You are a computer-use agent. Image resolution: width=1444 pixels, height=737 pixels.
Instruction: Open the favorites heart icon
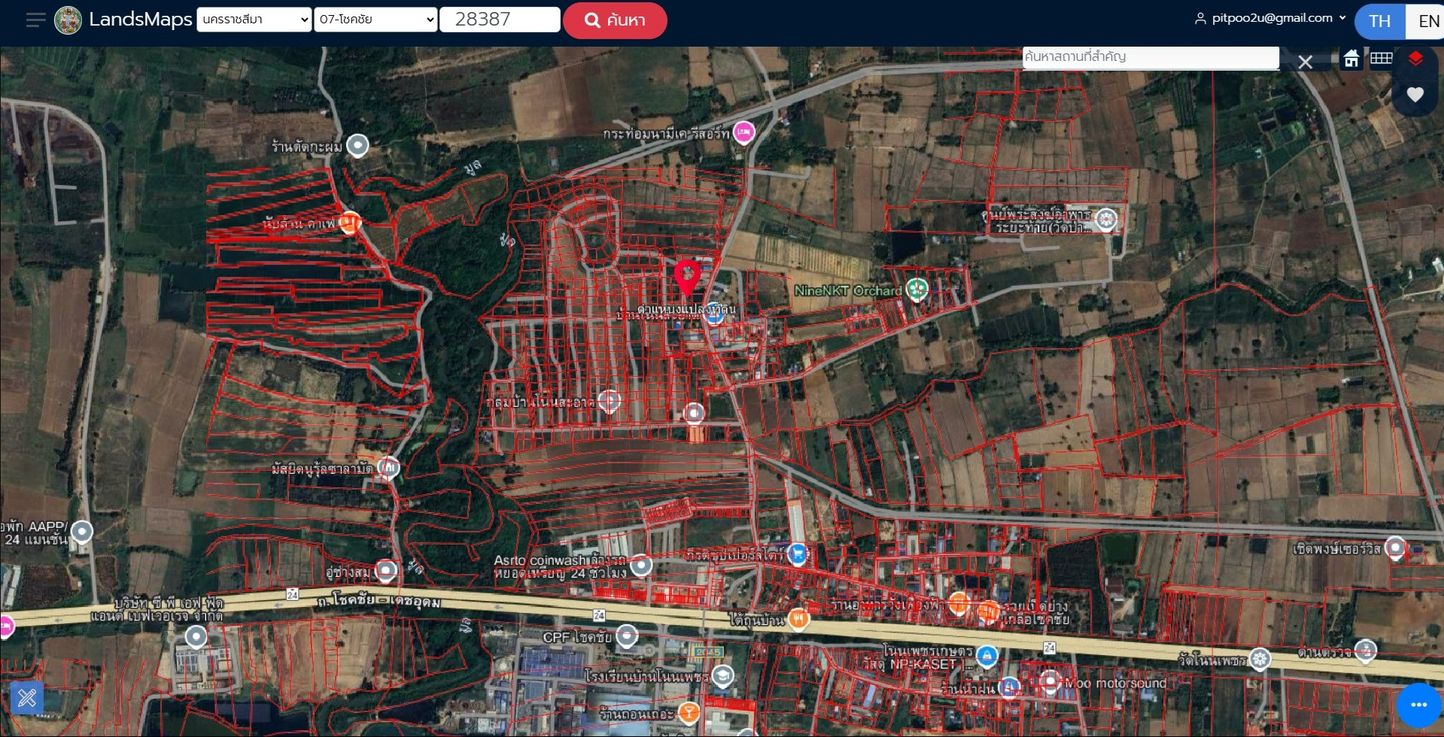tap(1415, 95)
